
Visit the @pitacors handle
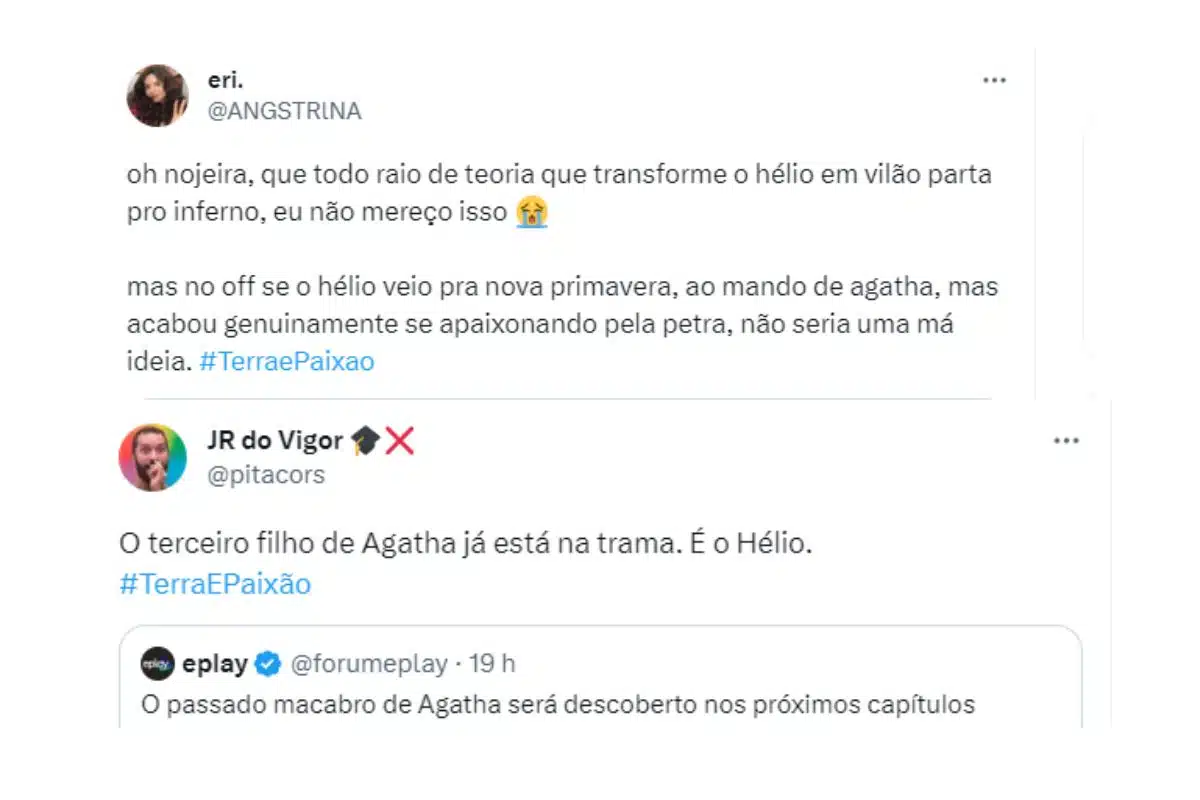(265, 475)
